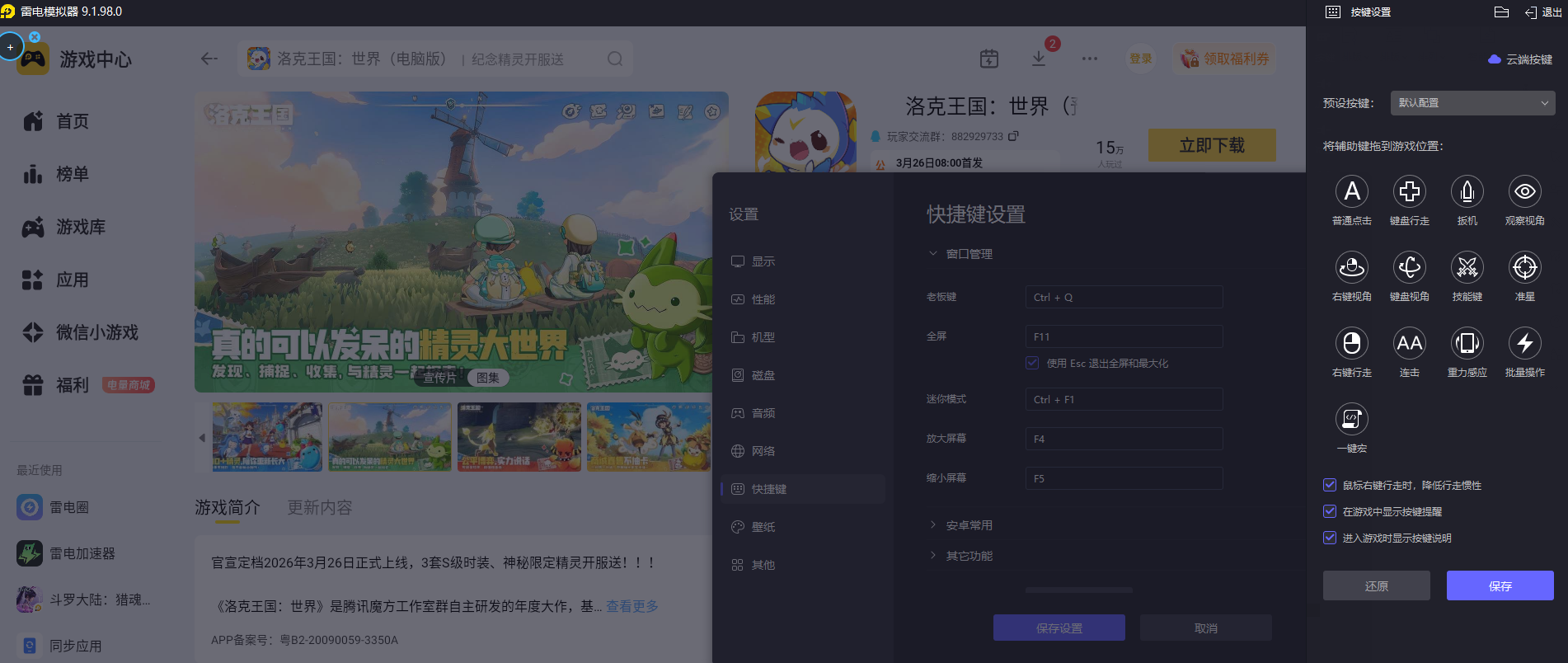Viewport: 1568px width, 663px height.
Task: Open the downloads icon with badge 2
Action: coord(1039,59)
